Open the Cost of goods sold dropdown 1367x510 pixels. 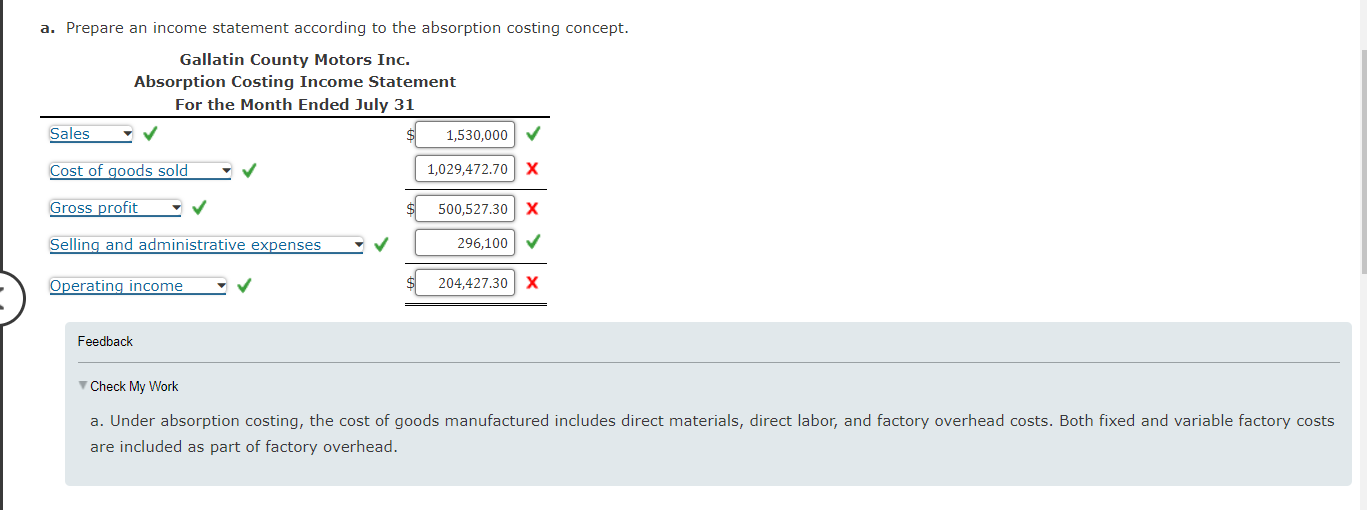[x=140, y=171]
